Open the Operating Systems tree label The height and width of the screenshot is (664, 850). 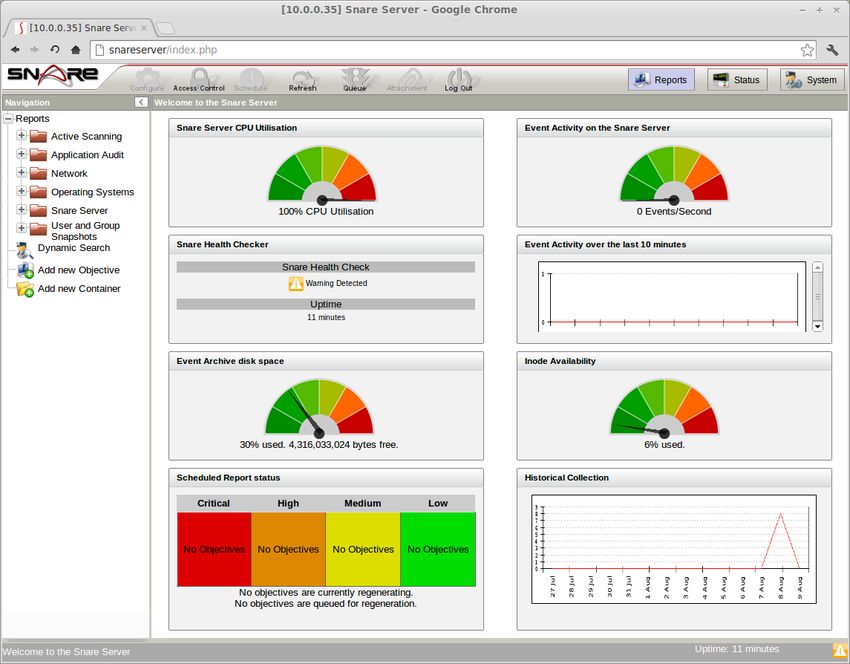click(x=92, y=192)
